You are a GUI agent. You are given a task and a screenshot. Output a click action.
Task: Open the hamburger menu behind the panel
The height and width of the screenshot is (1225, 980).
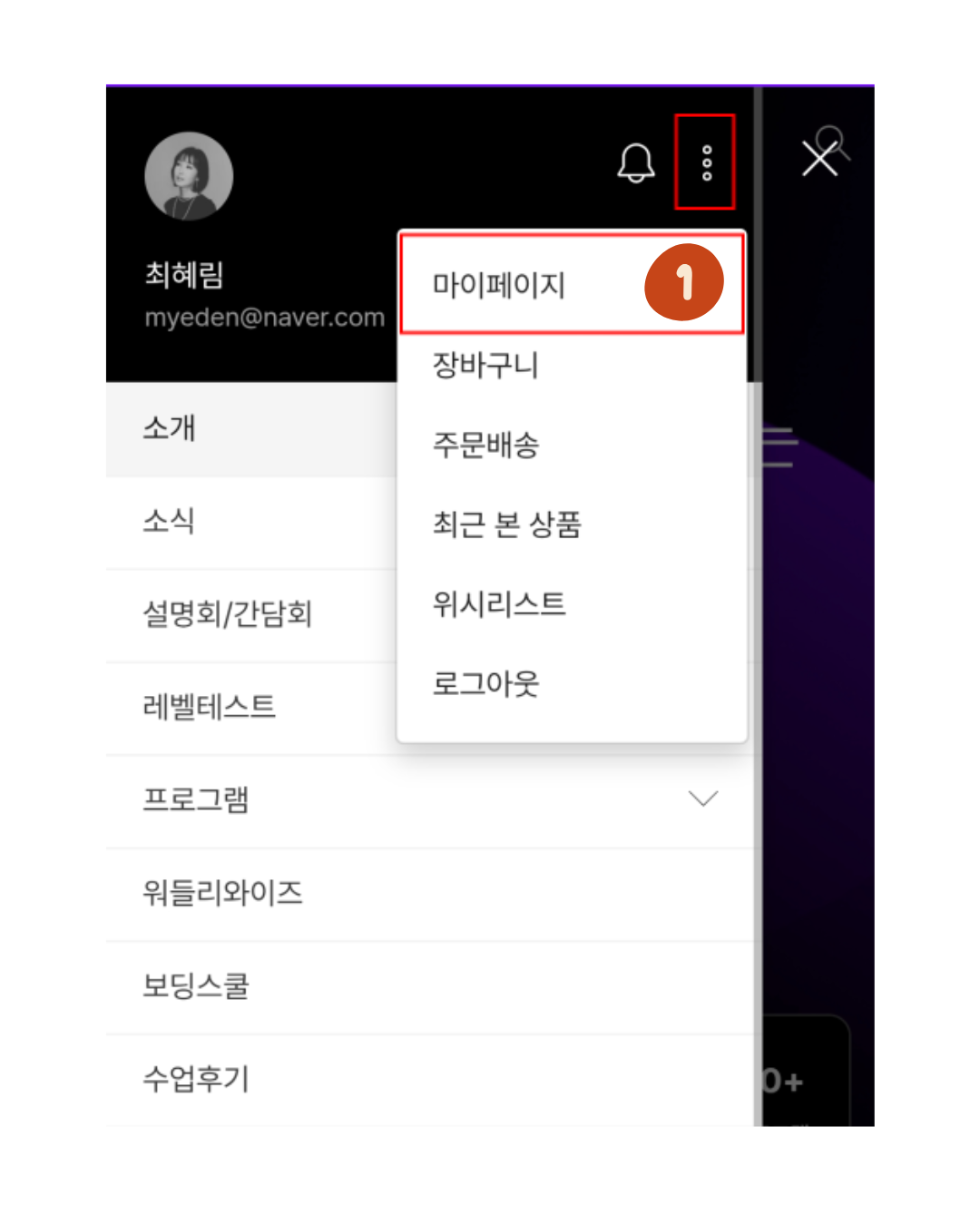779,447
